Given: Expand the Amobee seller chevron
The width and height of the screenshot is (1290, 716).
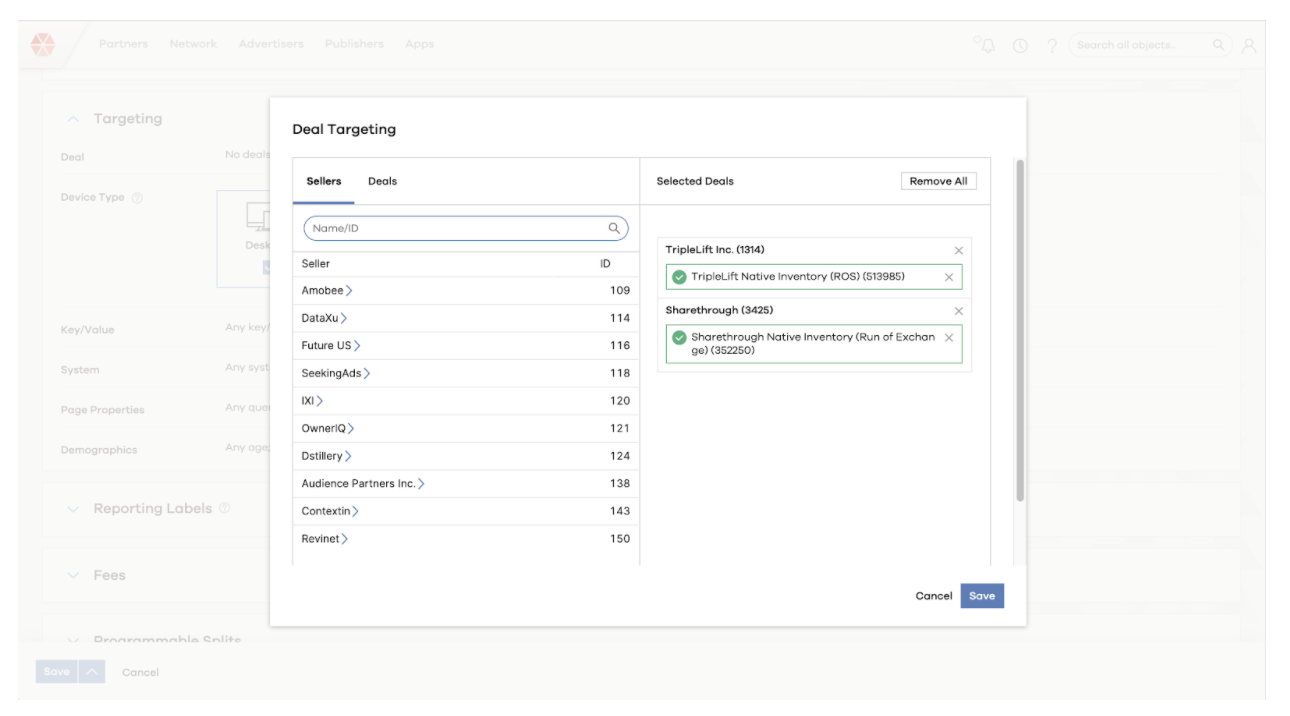Looking at the screenshot, I should point(349,291).
